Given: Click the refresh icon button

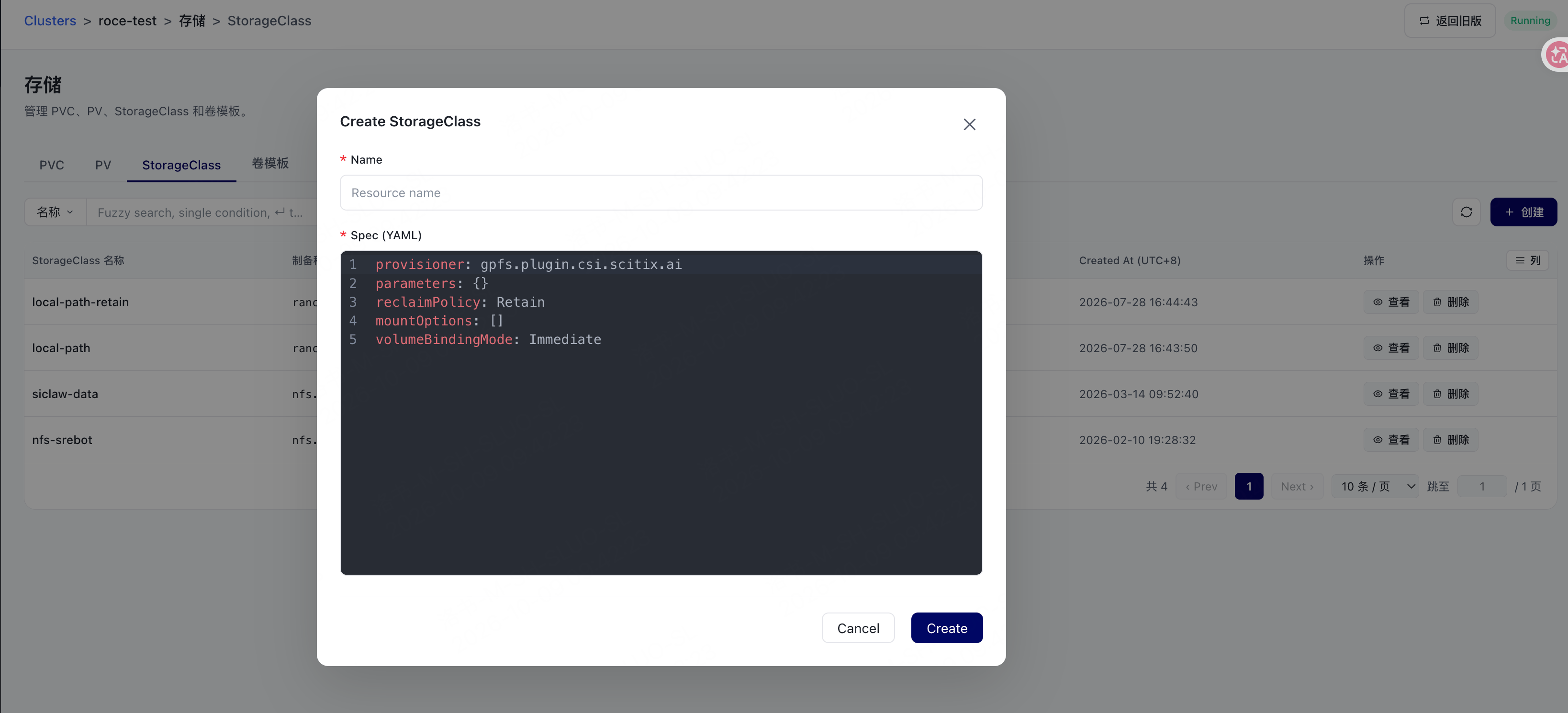Looking at the screenshot, I should [x=1466, y=212].
